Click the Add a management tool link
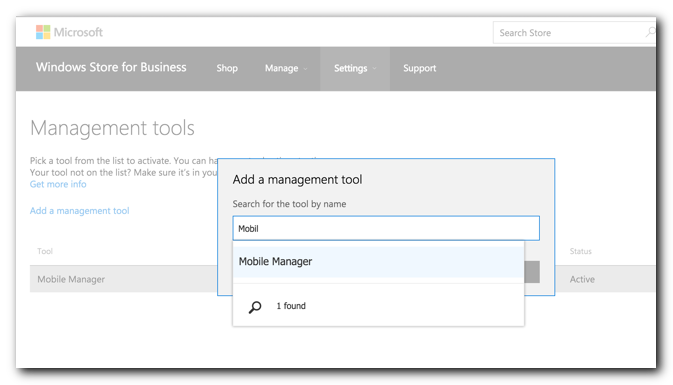Viewport: 673px width, 385px height. tap(79, 211)
